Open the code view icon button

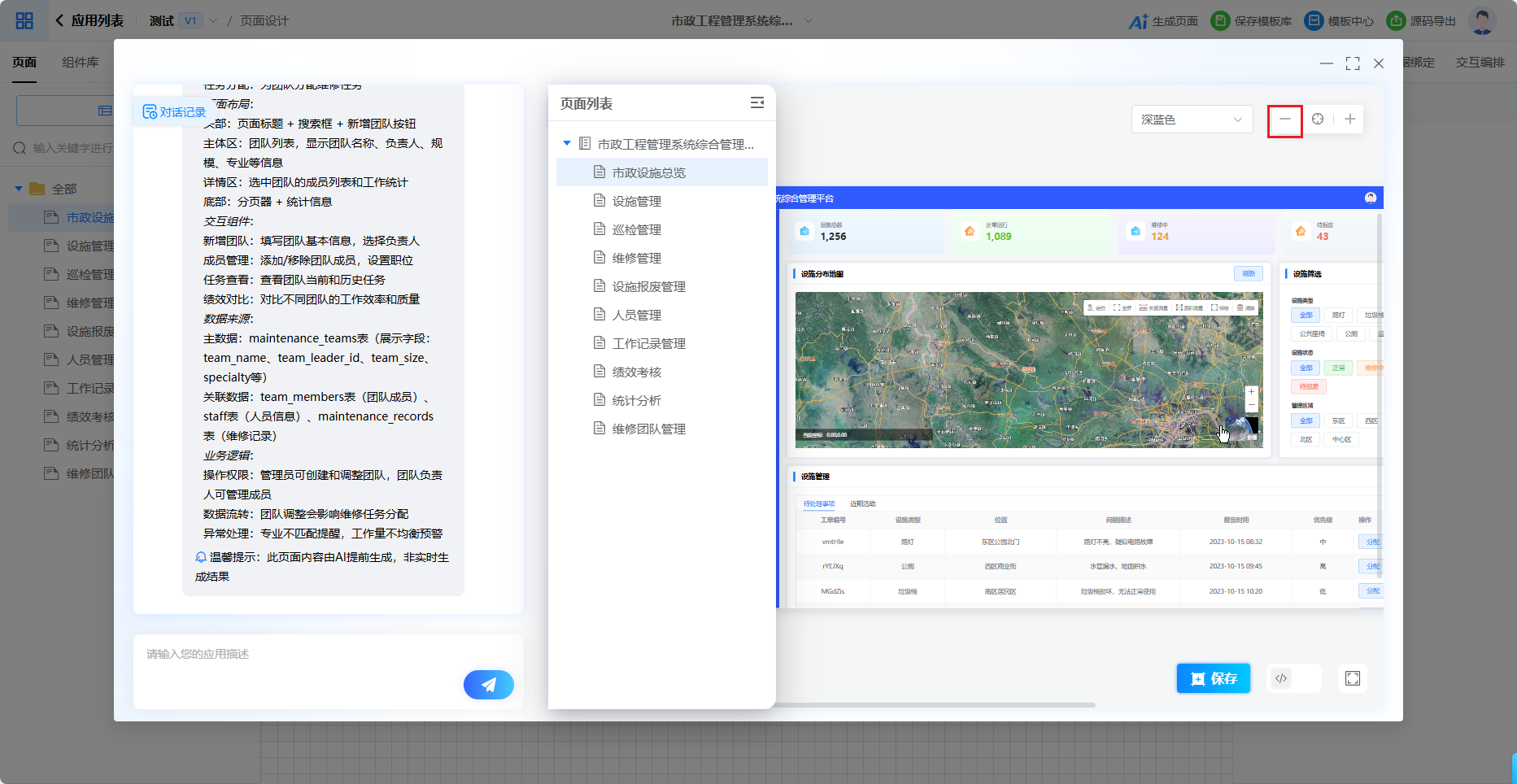coord(1281,678)
